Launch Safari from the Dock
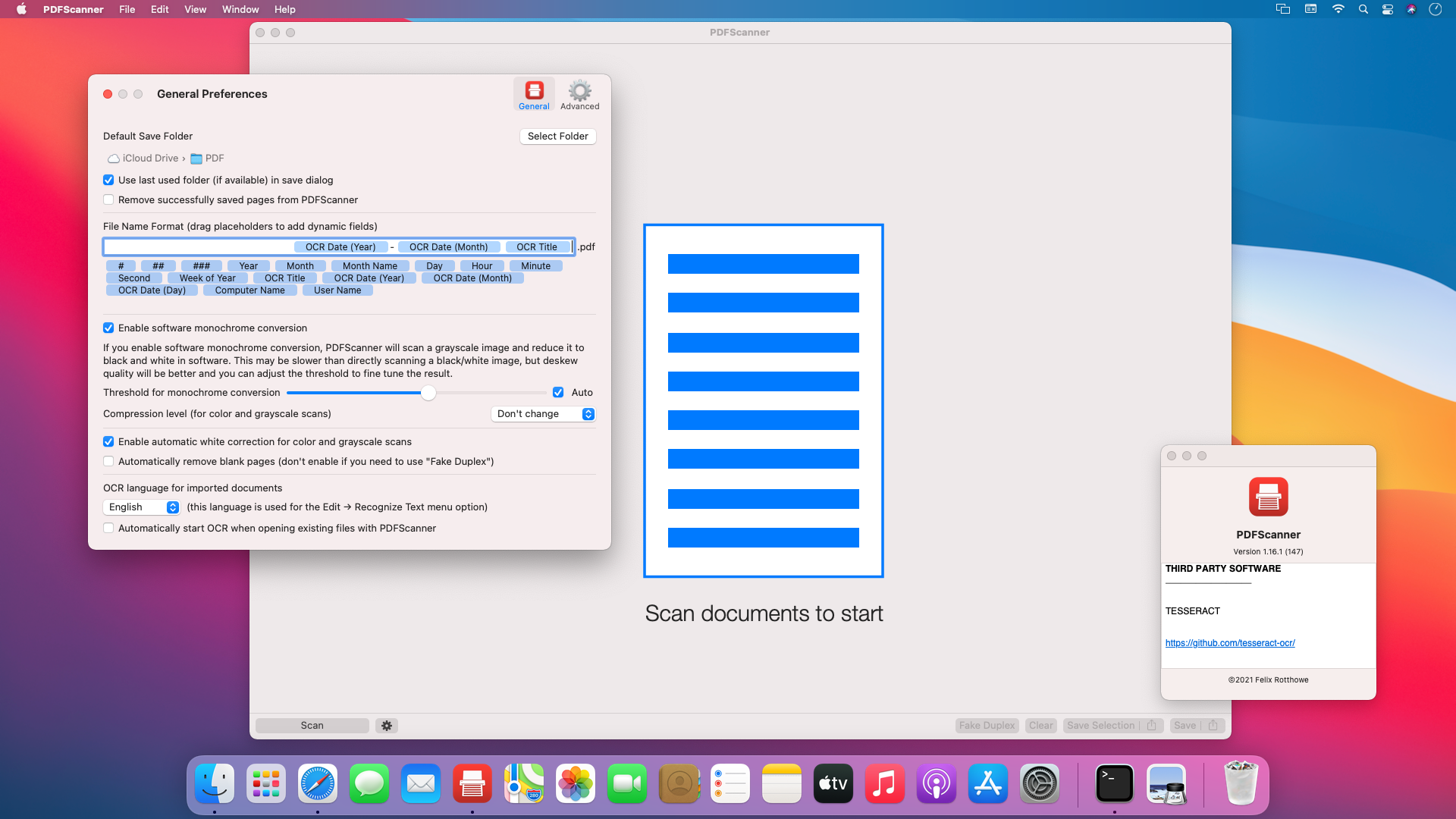Screen dimensions: 1456x819 click(318, 783)
